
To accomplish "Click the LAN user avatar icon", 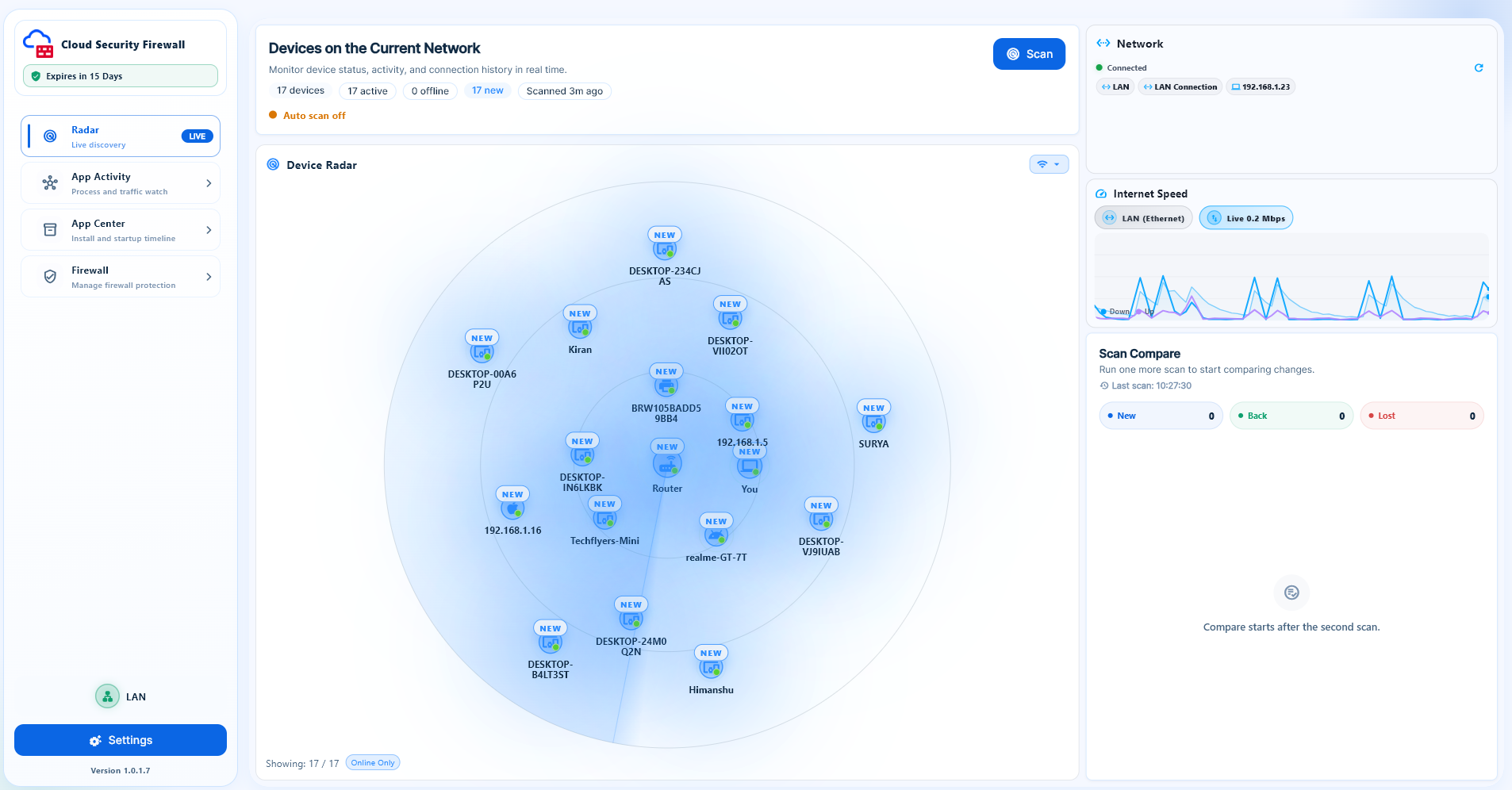I will (x=107, y=696).
